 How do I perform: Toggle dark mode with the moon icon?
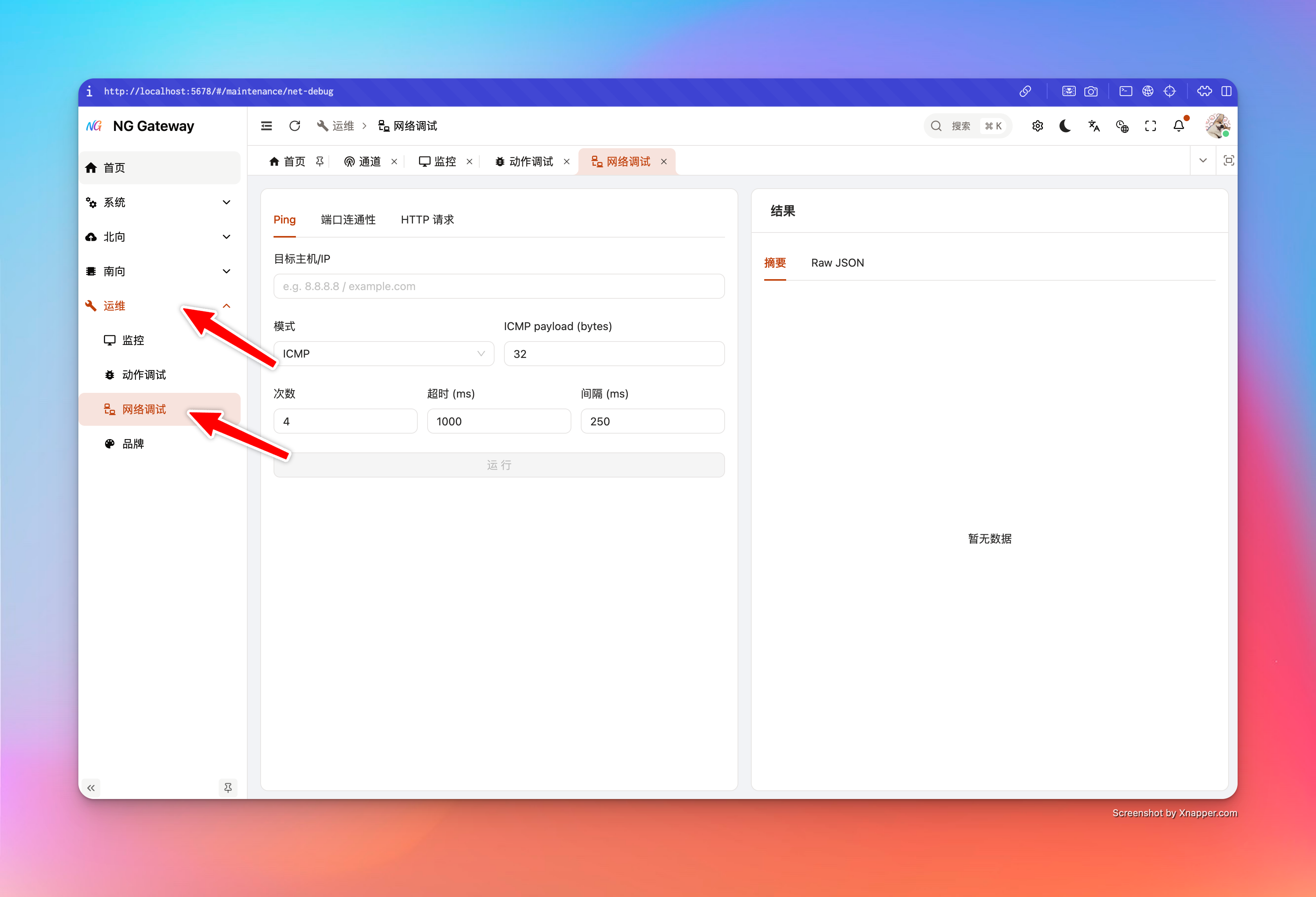(1065, 126)
